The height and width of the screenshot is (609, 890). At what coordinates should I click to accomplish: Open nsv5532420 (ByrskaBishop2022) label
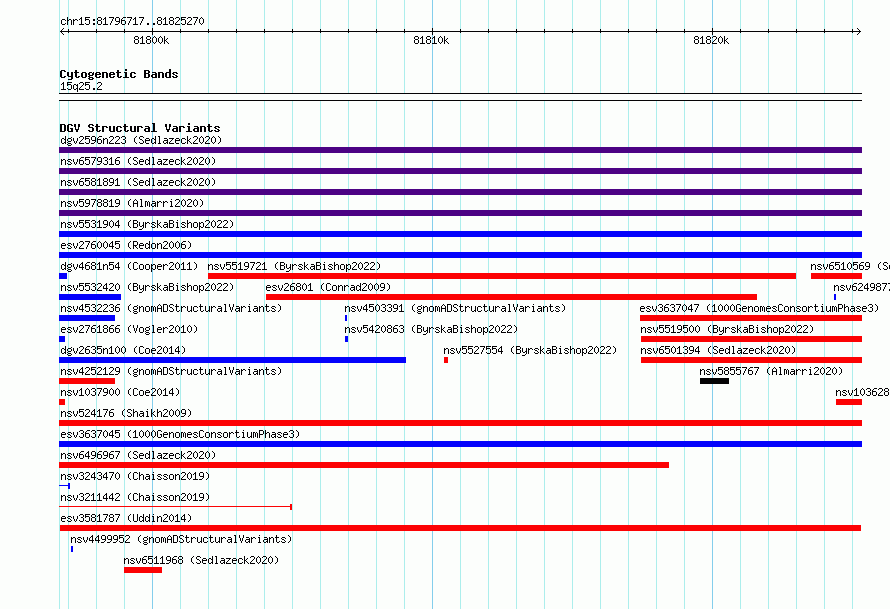point(147,287)
